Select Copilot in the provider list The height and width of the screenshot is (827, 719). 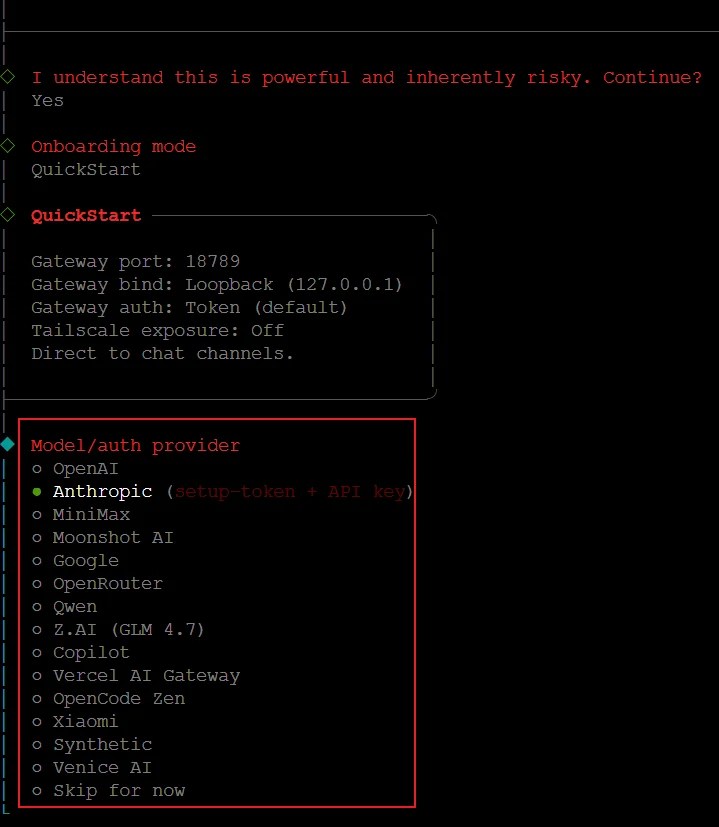tap(91, 652)
